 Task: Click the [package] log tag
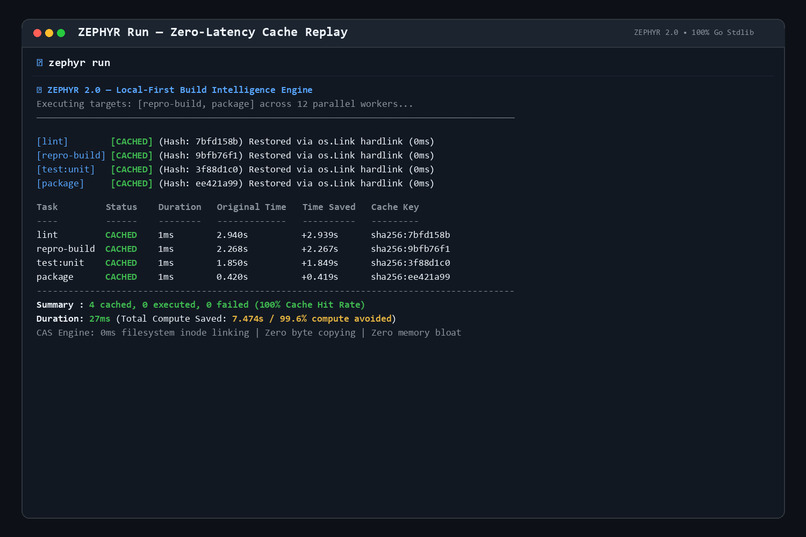[60, 183]
